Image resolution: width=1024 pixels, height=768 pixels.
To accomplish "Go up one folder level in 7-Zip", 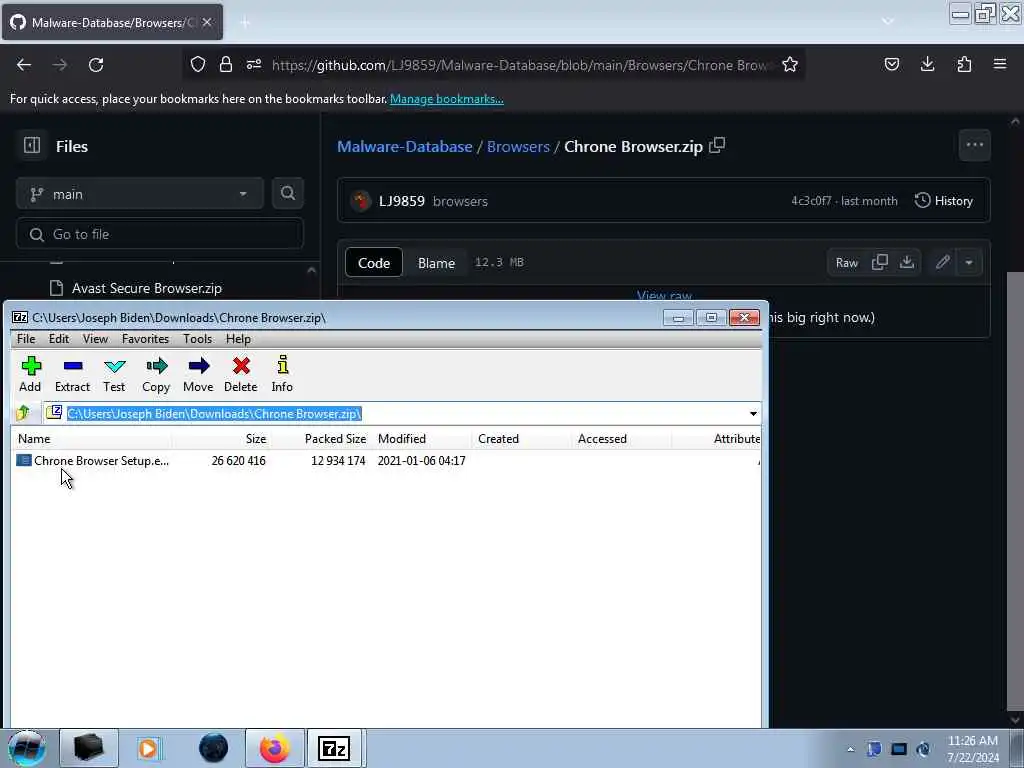I will (24, 413).
